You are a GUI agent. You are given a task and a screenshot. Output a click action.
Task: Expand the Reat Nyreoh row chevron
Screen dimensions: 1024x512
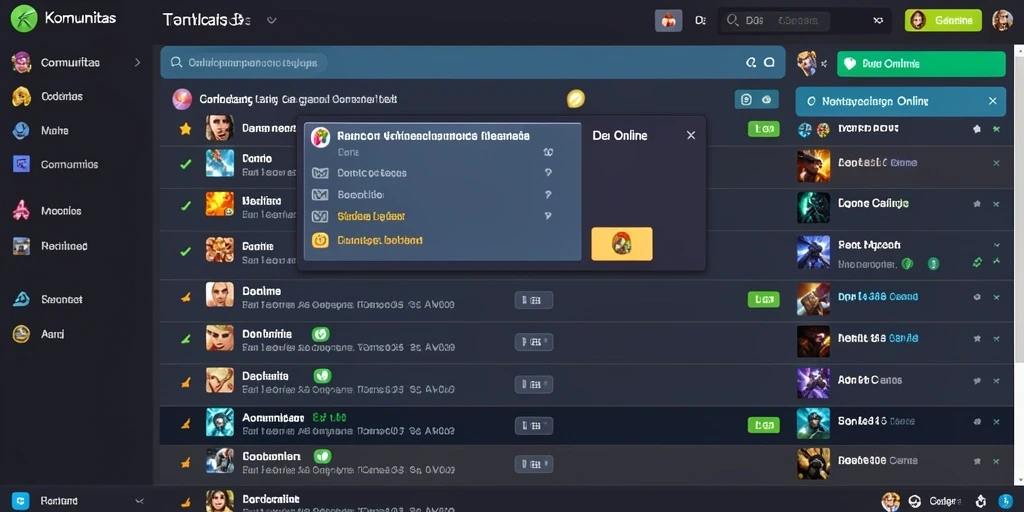pos(997,245)
